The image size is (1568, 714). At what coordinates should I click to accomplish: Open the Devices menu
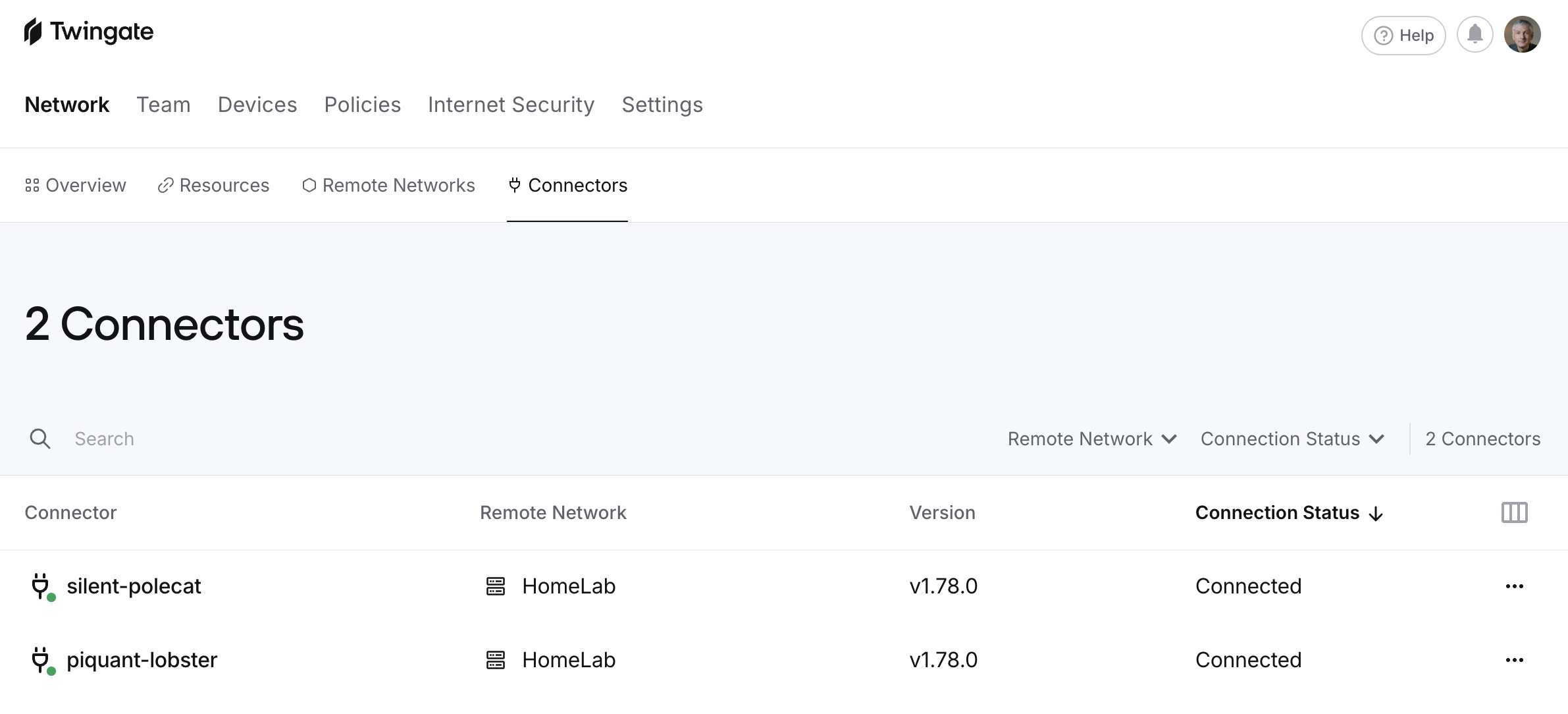257,105
